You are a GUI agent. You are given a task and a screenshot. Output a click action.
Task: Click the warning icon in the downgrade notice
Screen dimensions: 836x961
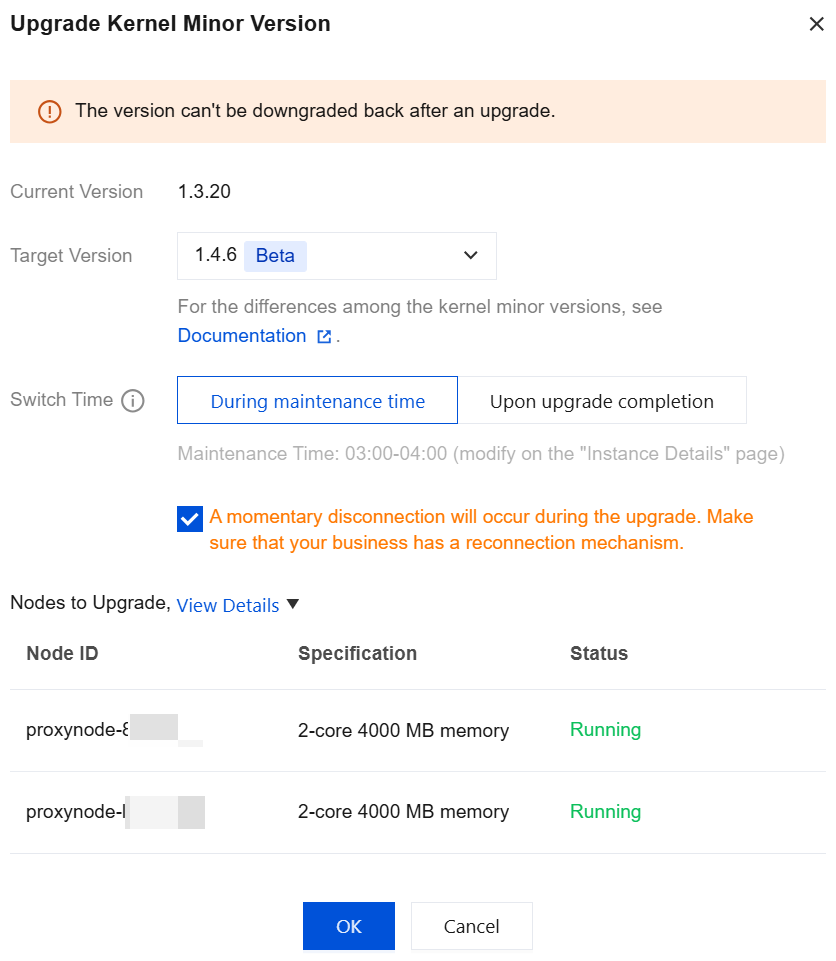click(x=50, y=112)
